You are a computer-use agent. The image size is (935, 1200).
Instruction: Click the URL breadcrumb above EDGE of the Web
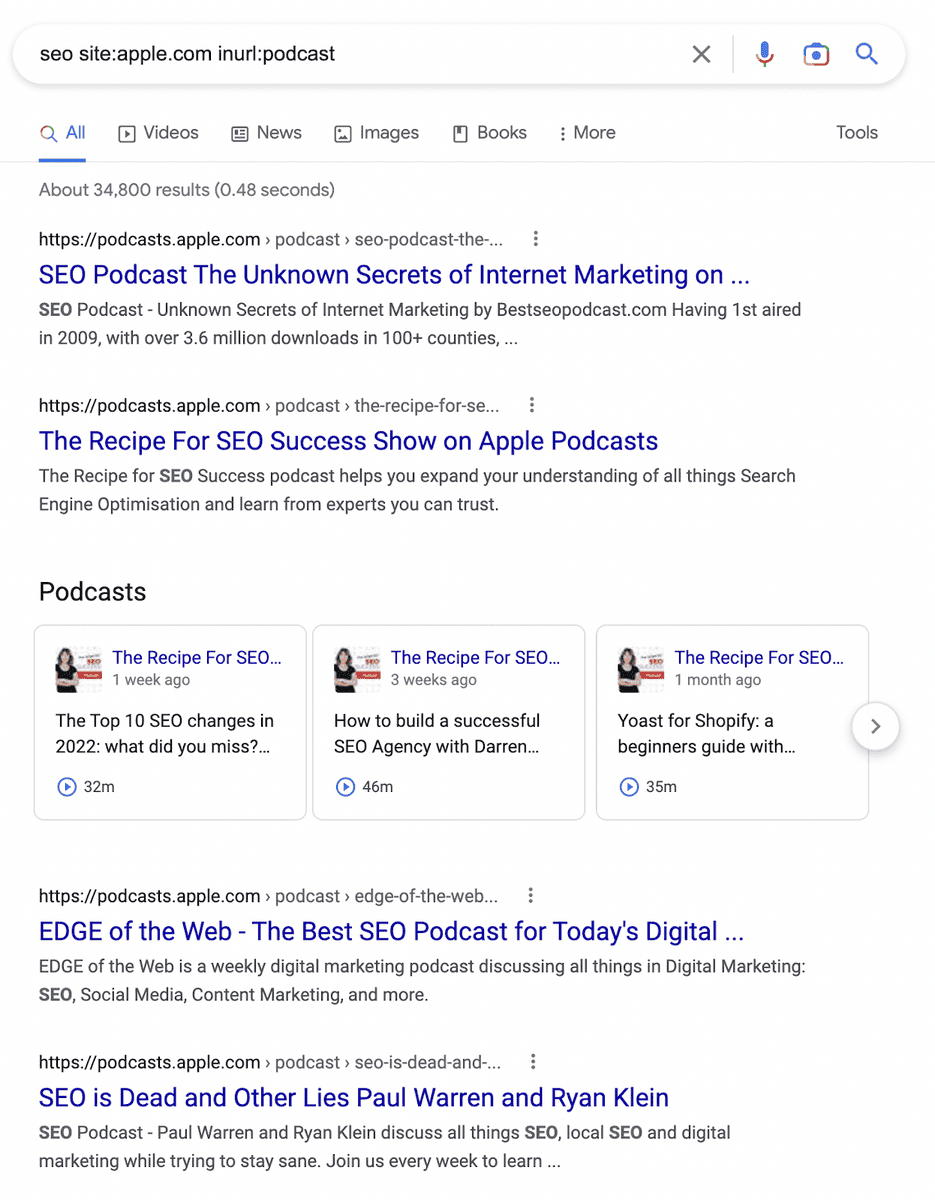click(268, 895)
